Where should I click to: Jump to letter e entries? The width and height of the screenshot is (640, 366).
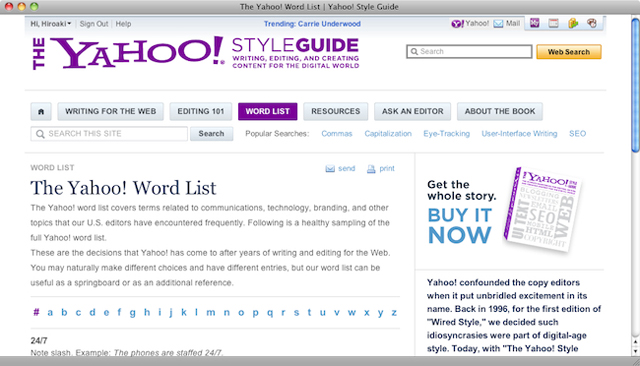tap(106, 313)
